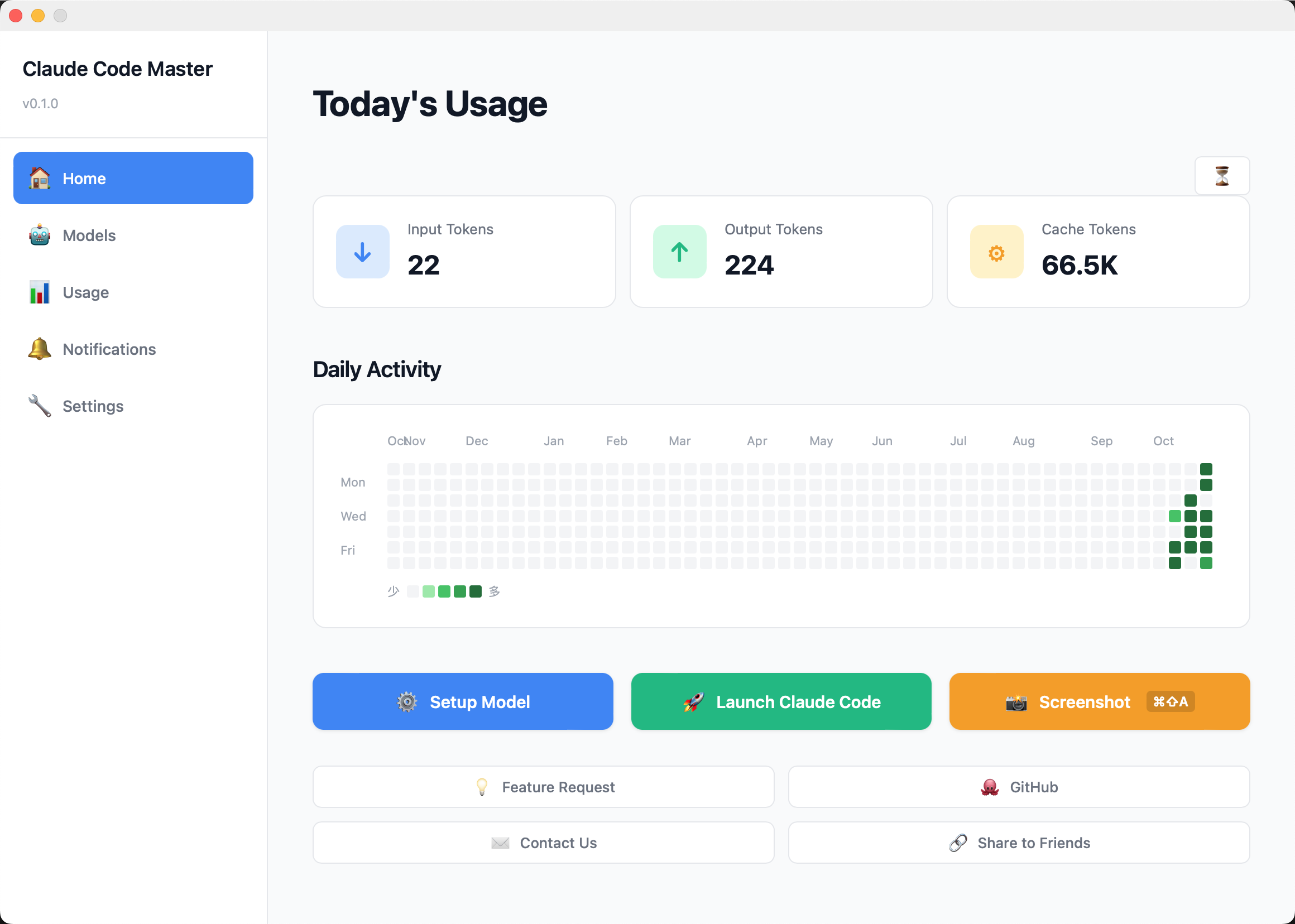Screen dimensions: 1295x924
Task: Open the Feature Request link
Action: 543,787
